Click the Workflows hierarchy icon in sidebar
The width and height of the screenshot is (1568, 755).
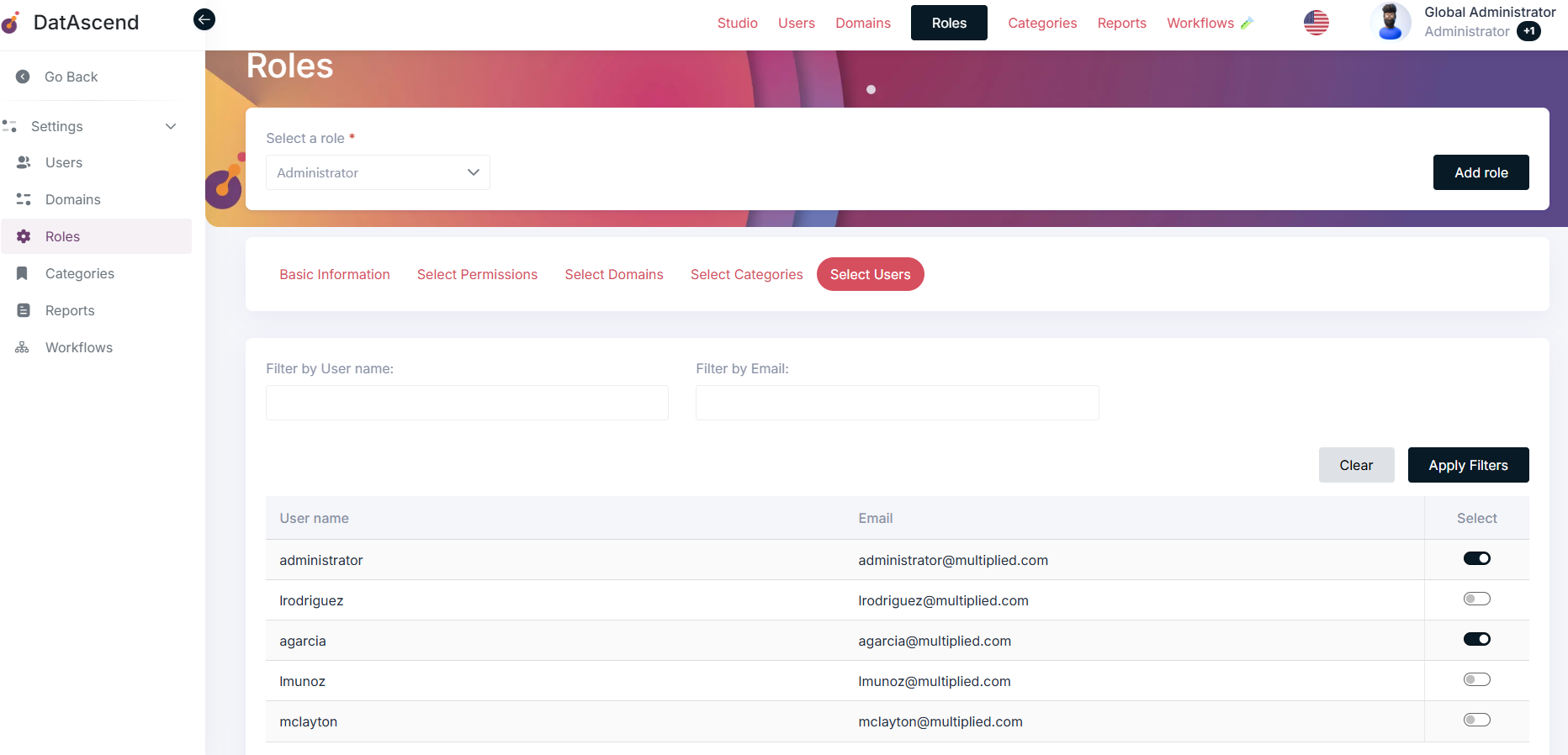tap(23, 347)
